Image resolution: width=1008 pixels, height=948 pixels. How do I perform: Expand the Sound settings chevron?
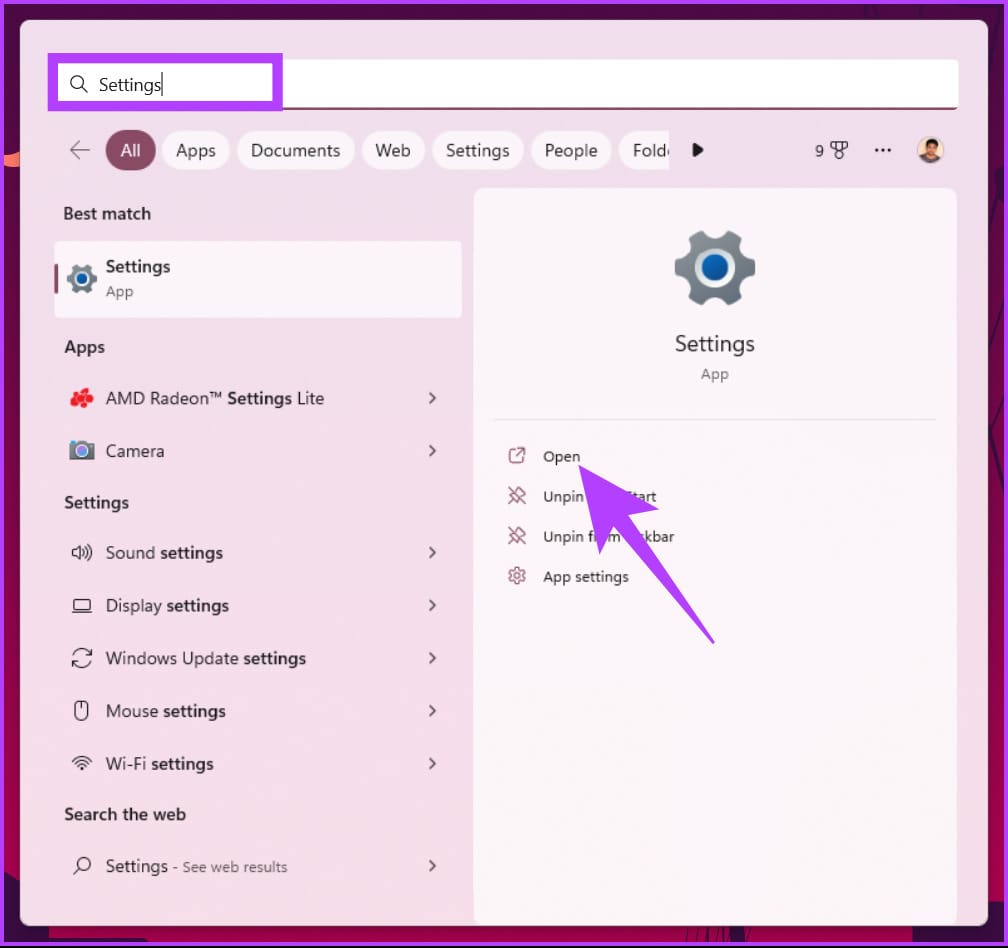tap(432, 553)
